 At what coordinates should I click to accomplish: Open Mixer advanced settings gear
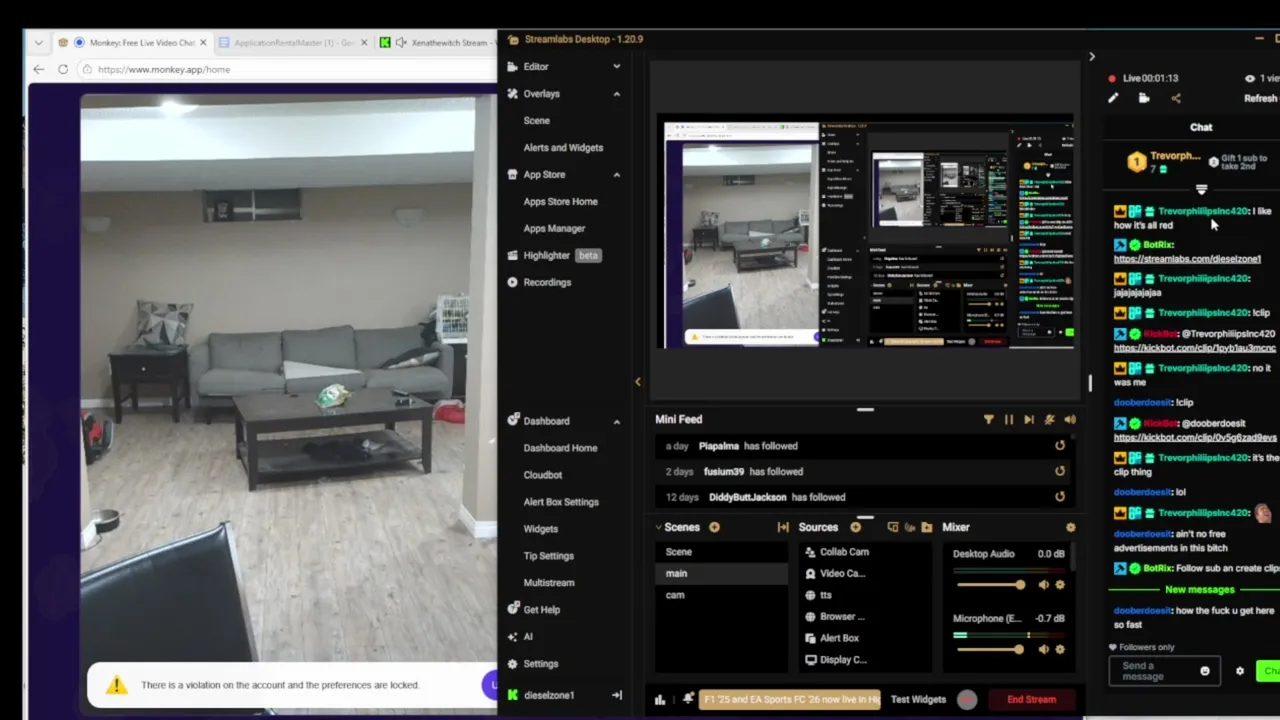tap(1070, 527)
